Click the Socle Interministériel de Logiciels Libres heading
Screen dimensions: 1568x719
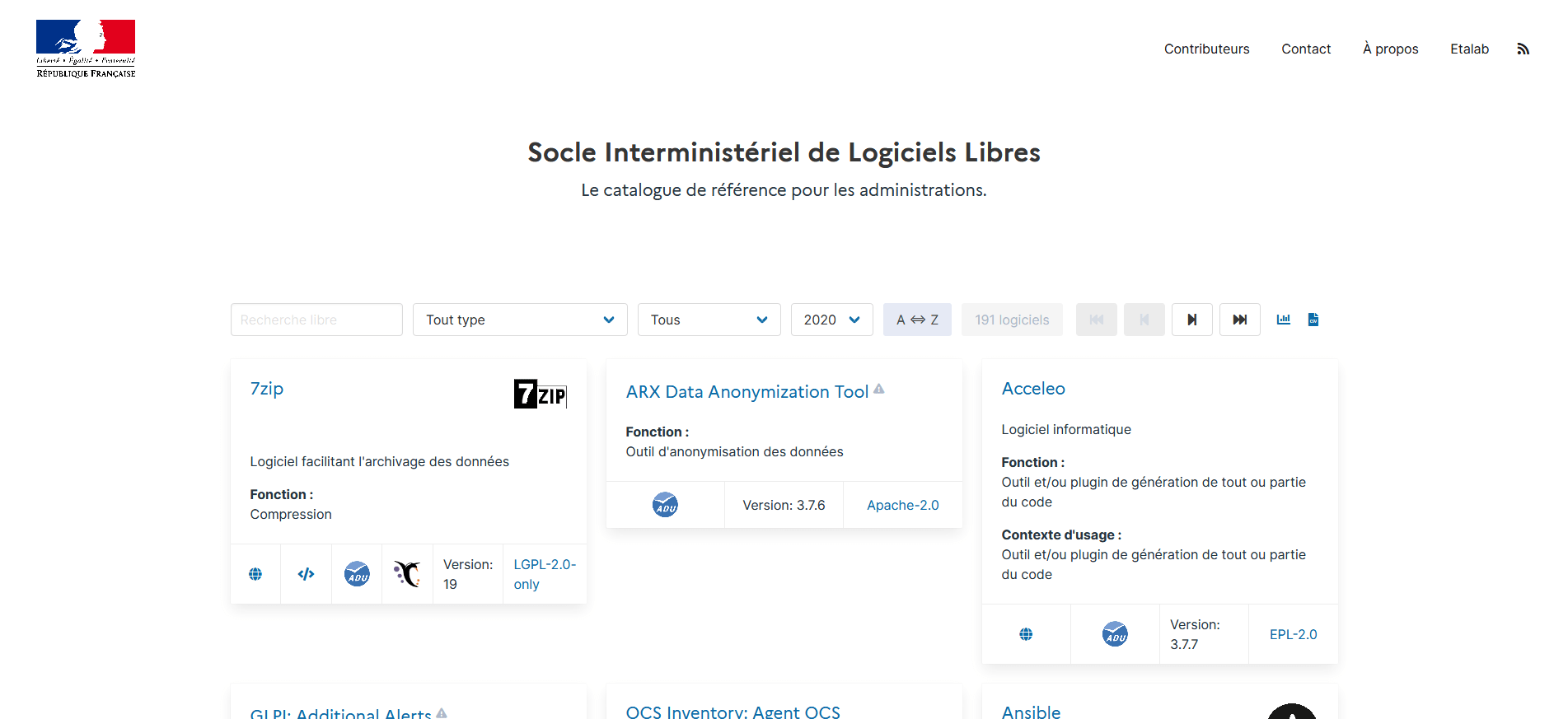[784, 152]
